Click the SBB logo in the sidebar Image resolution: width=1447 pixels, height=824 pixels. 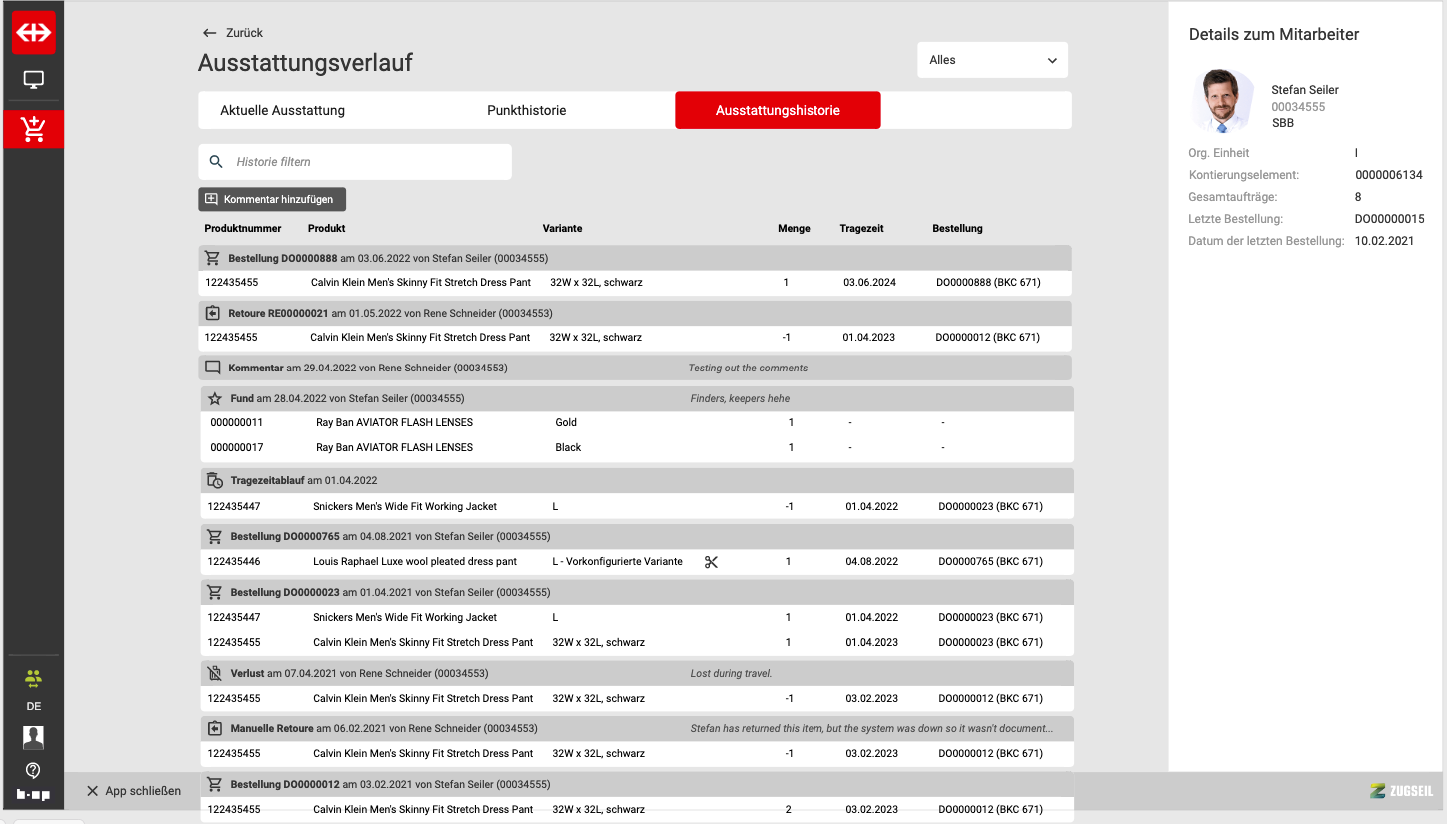(x=33, y=32)
